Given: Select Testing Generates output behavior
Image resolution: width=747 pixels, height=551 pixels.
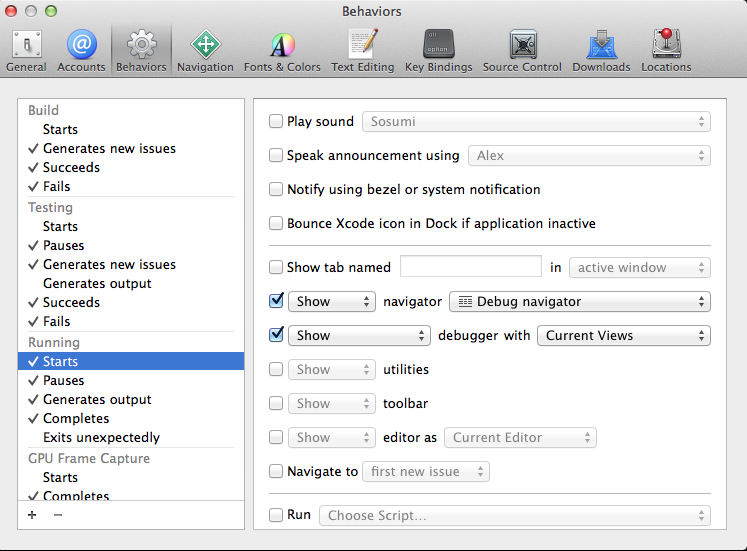Looking at the screenshot, I should pos(131,283).
